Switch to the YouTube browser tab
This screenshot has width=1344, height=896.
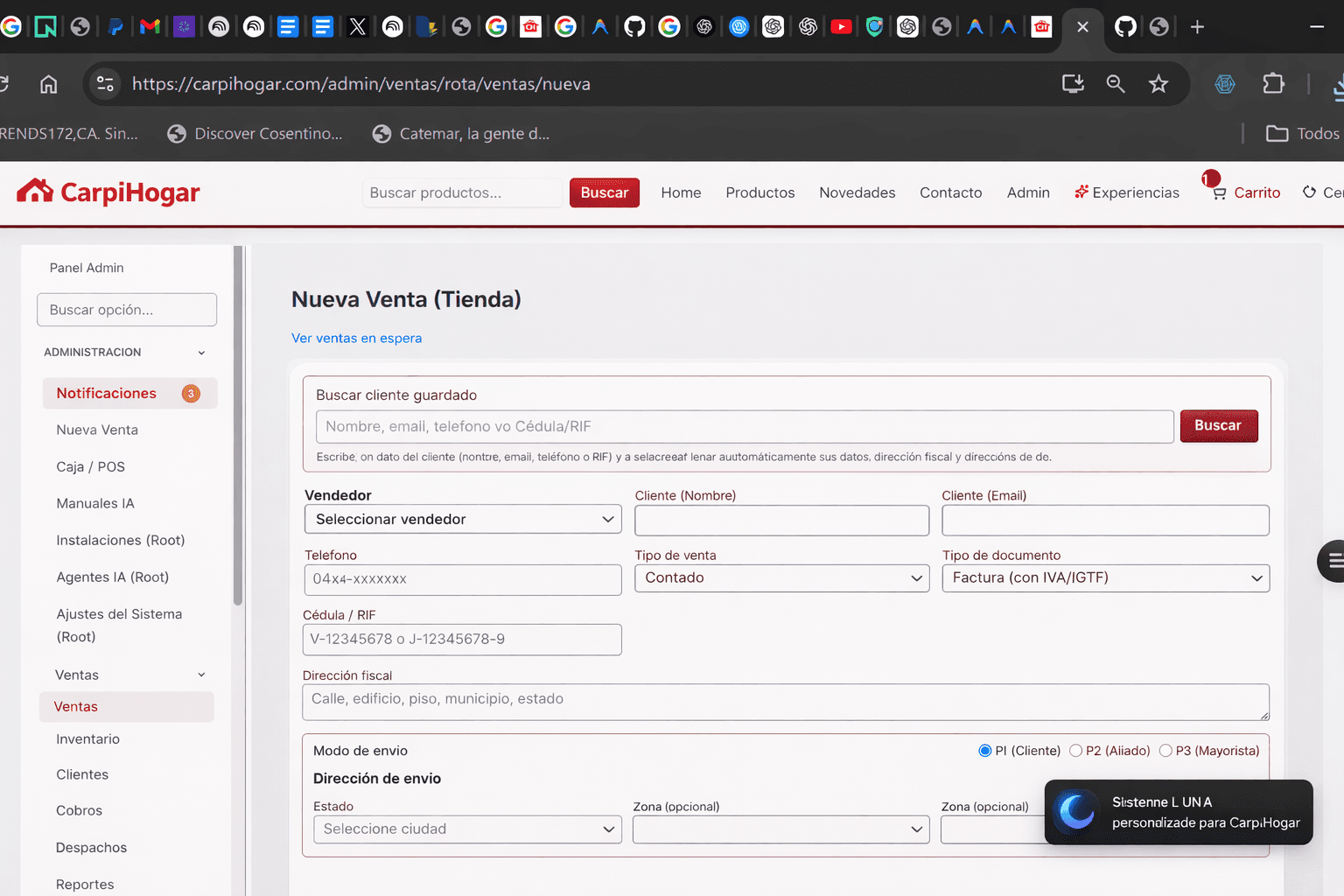coord(841,26)
